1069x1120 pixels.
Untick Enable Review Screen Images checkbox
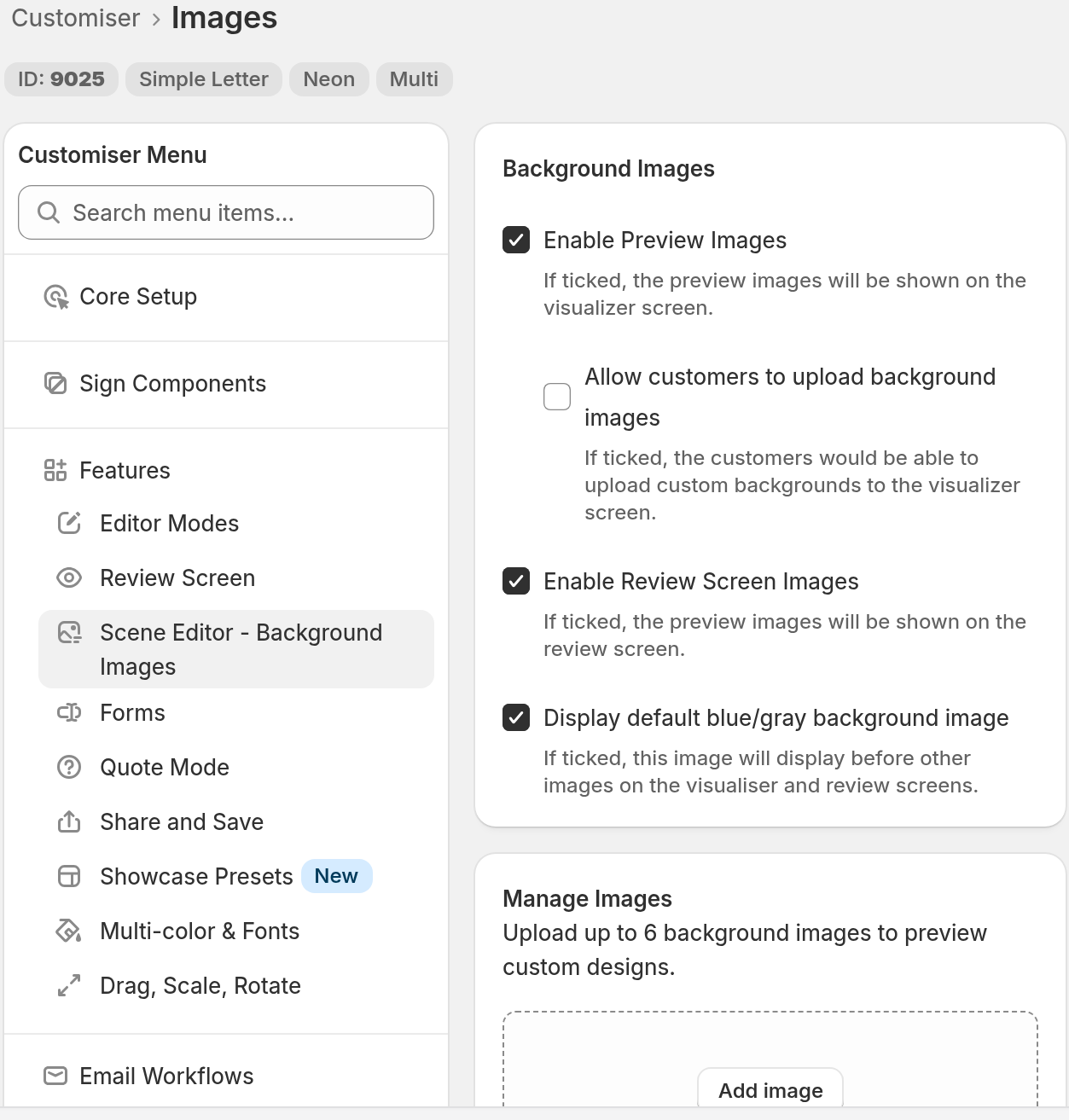click(516, 582)
